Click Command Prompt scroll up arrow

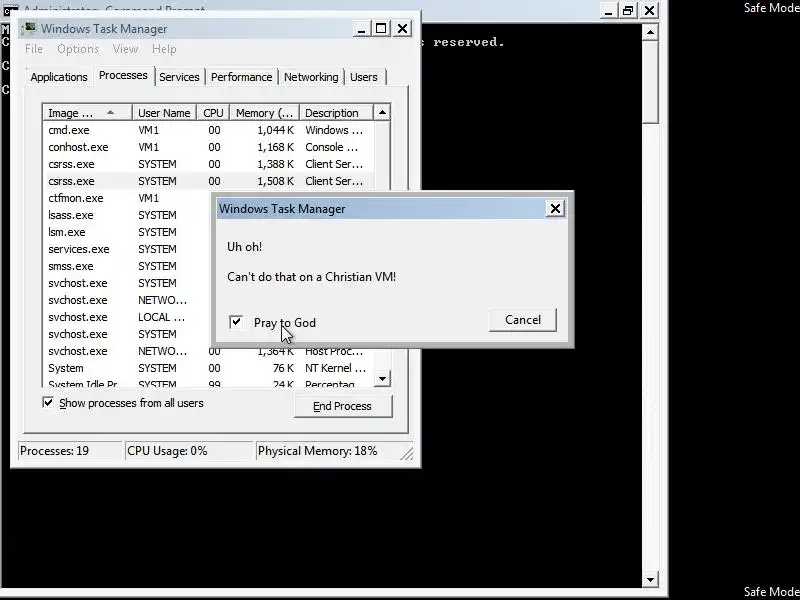click(x=650, y=32)
